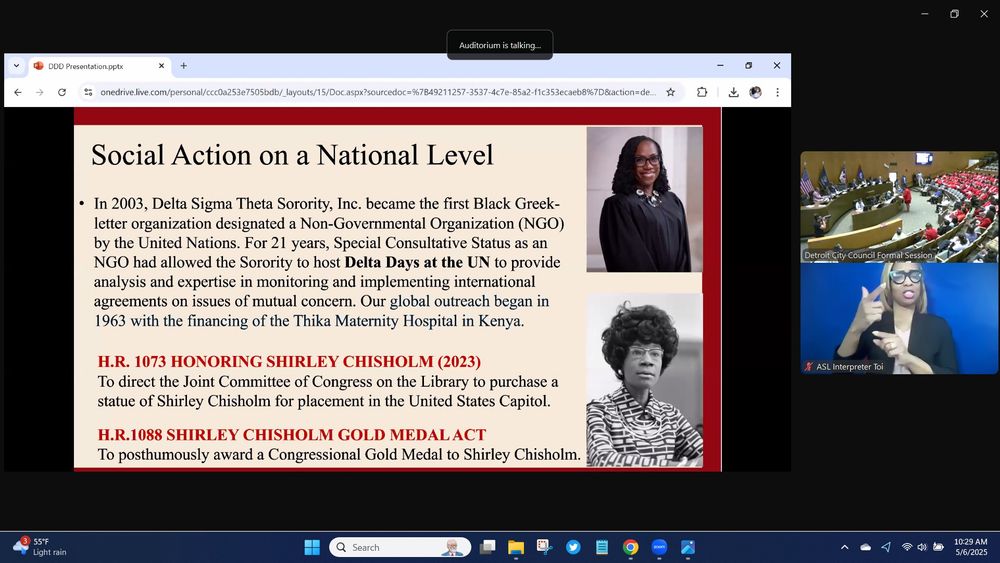The height and width of the screenshot is (563, 1000).
Task: Open Notepad from the taskbar
Action: click(x=601, y=547)
